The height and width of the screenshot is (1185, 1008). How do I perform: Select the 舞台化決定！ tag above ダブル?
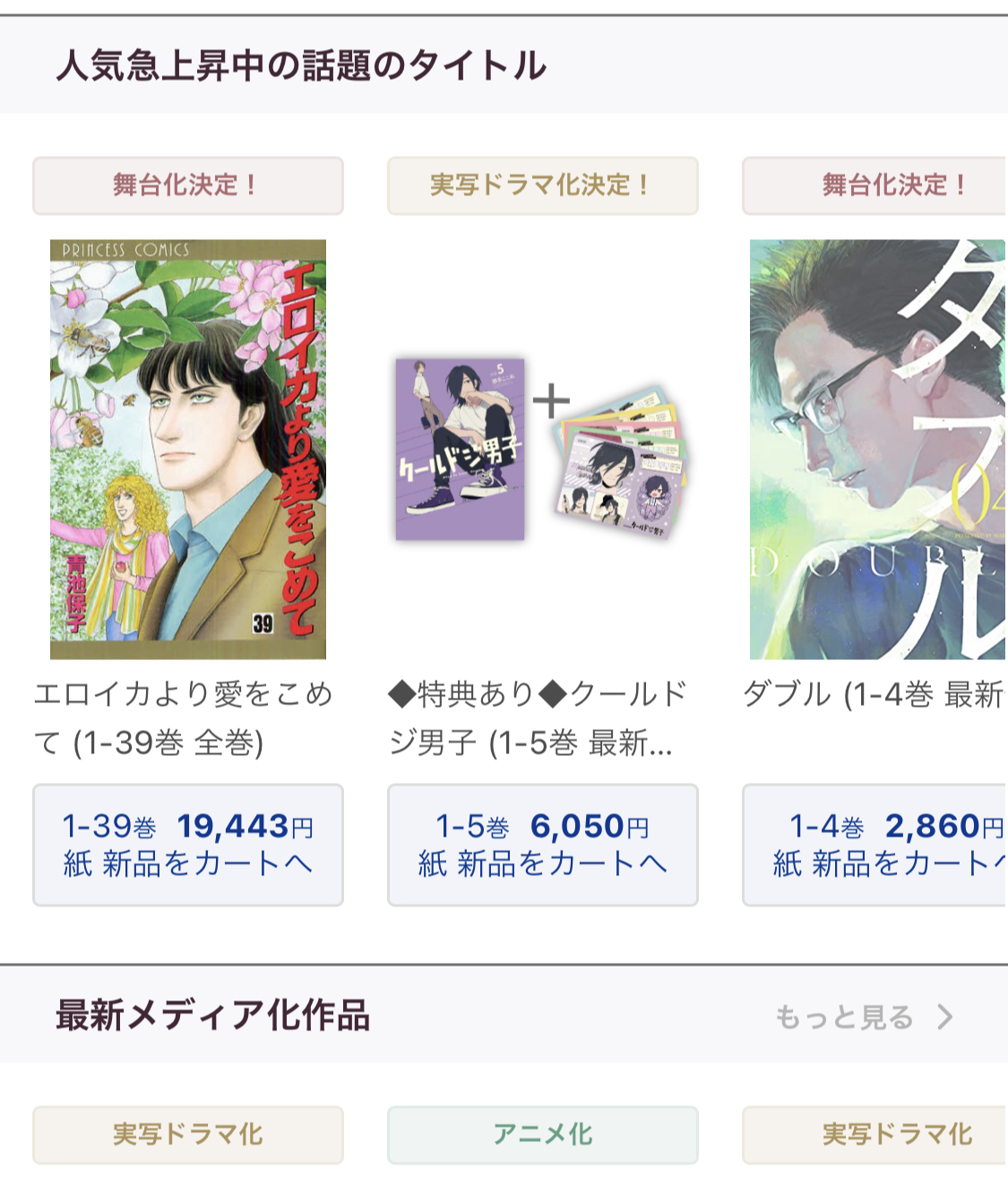tap(875, 185)
